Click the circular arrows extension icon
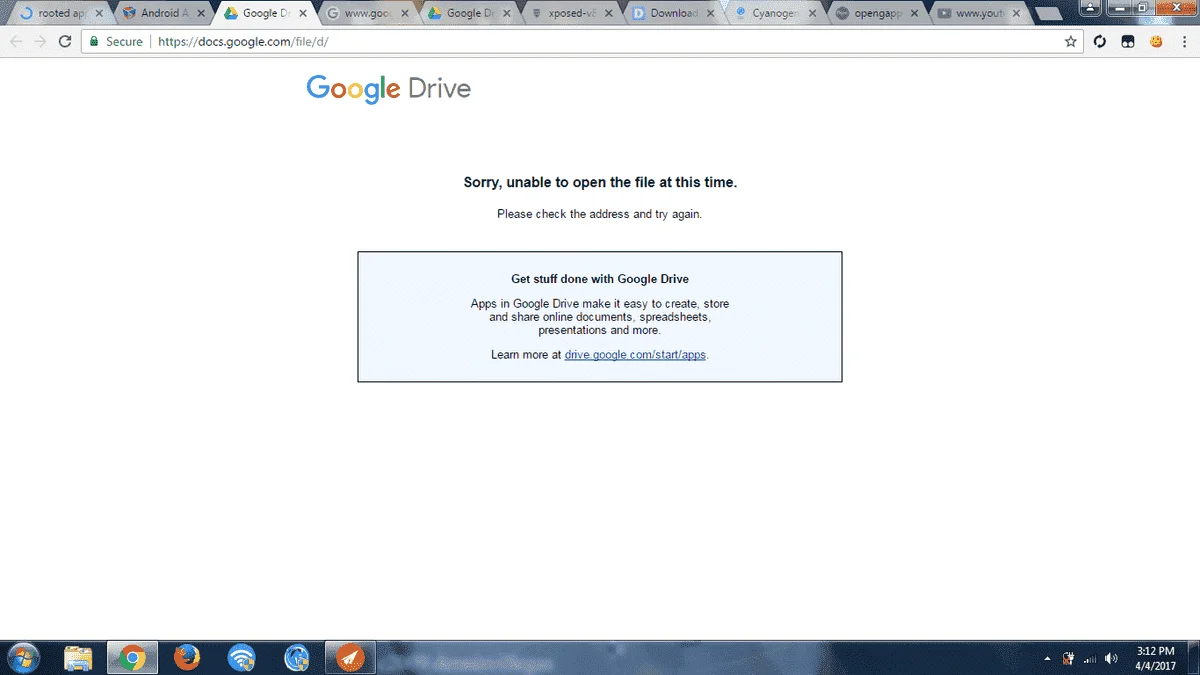Image resolution: width=1200 pixels, height=675 pixels. click(1100, 42)
